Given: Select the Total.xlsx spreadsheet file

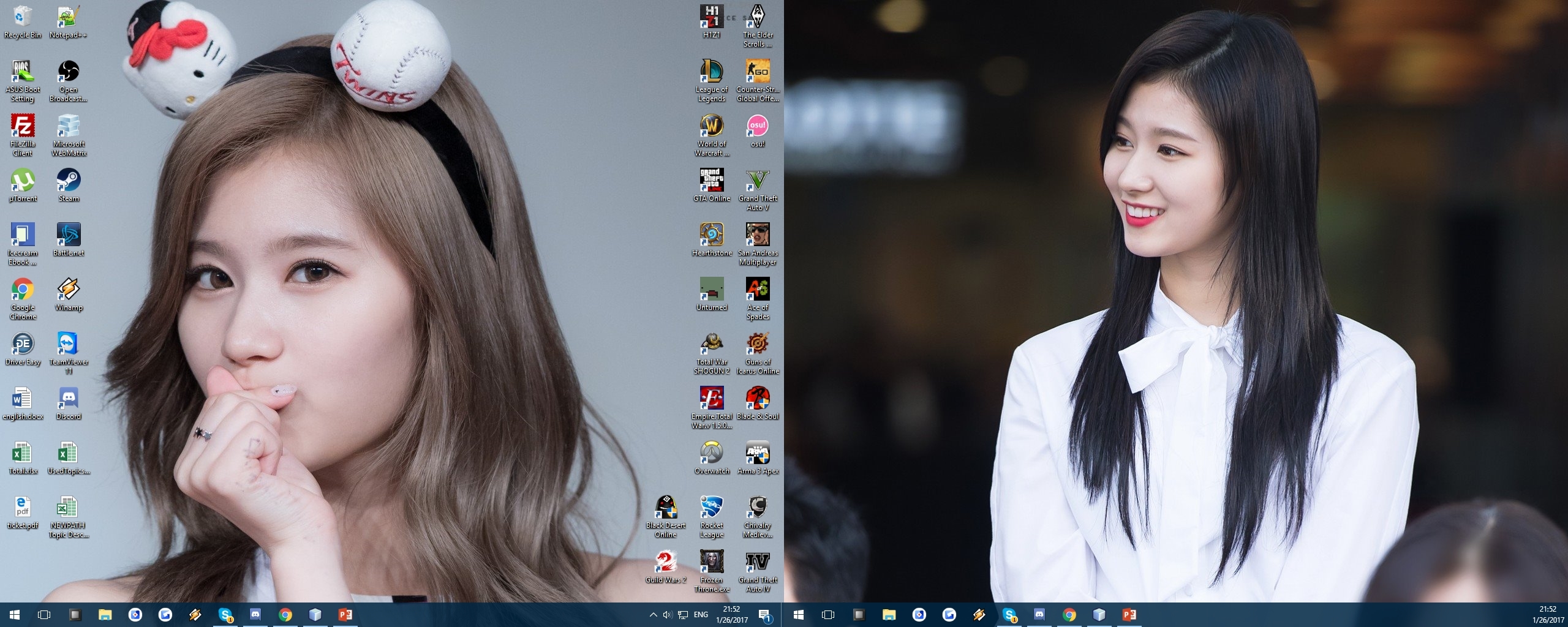Looking at the screenshot, I should pyautogui.click(x=23, y=458).
